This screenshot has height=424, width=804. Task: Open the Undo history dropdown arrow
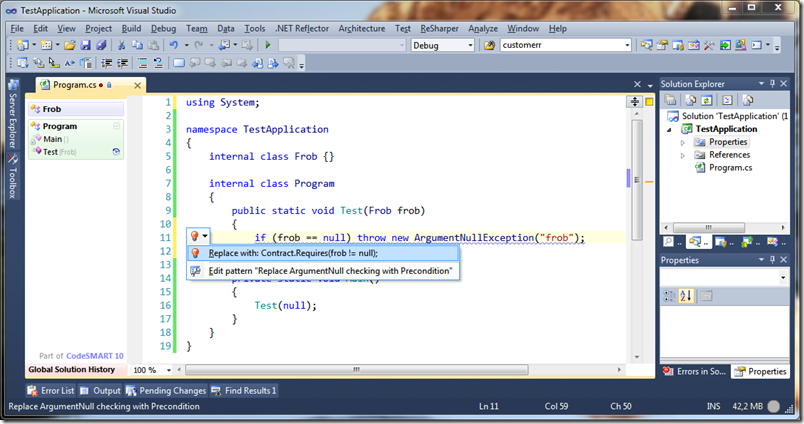click(186, 45)
